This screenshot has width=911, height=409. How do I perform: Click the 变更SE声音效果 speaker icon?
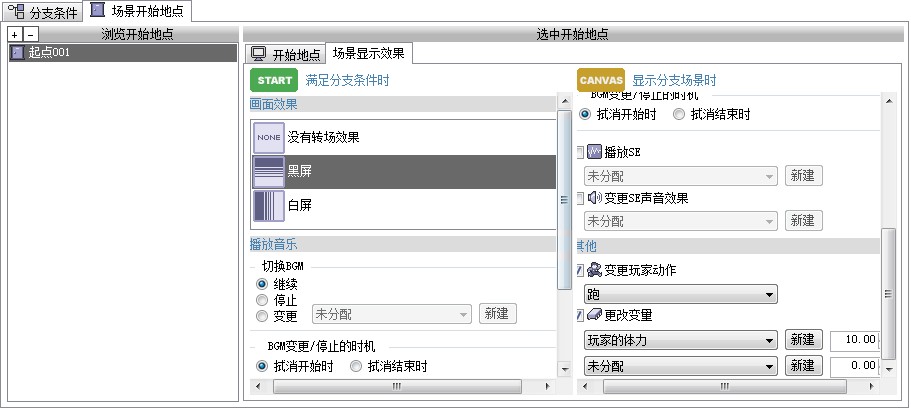click(594, 198)
